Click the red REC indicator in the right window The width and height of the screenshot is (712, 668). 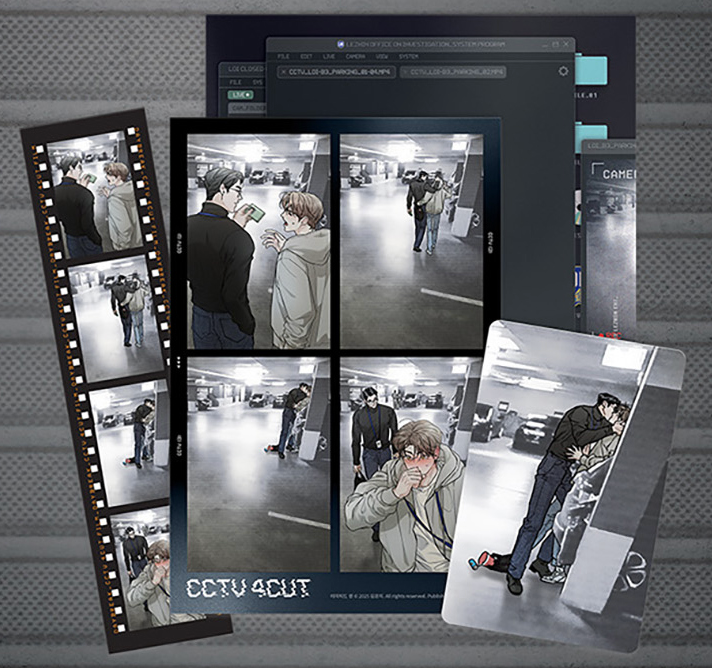click(609, 335)
